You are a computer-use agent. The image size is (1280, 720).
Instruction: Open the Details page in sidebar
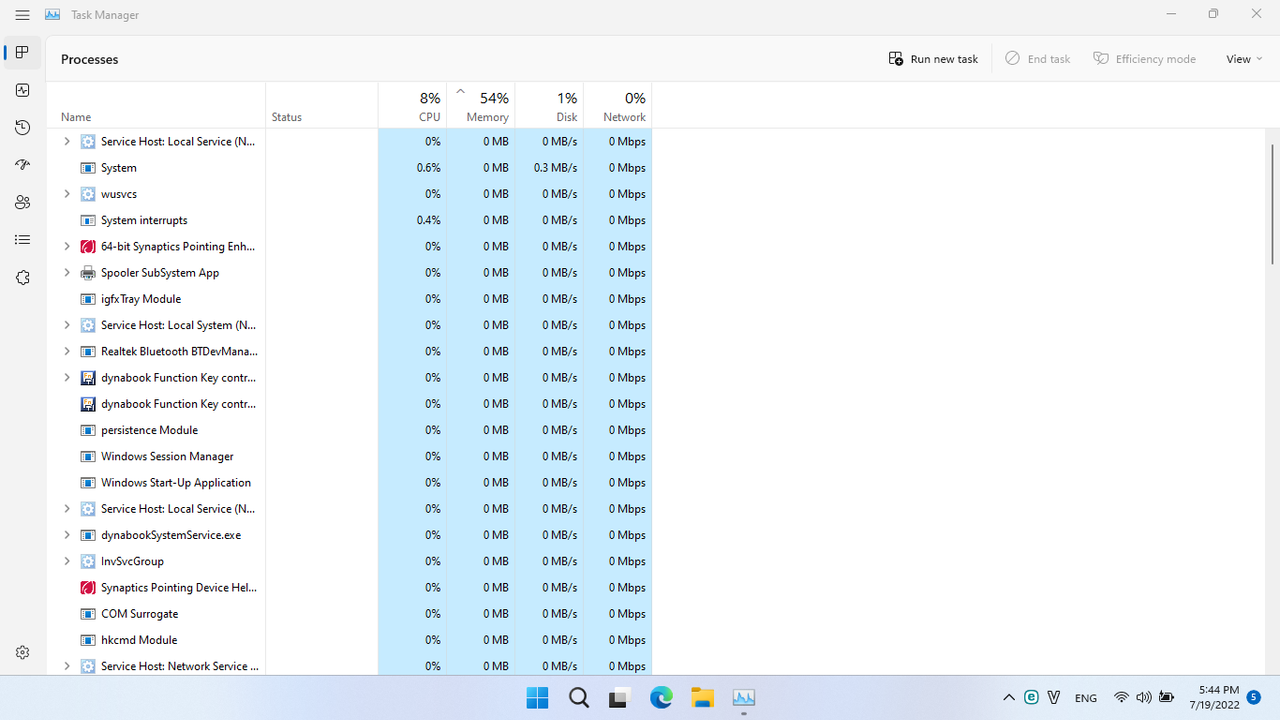point(22,240)
